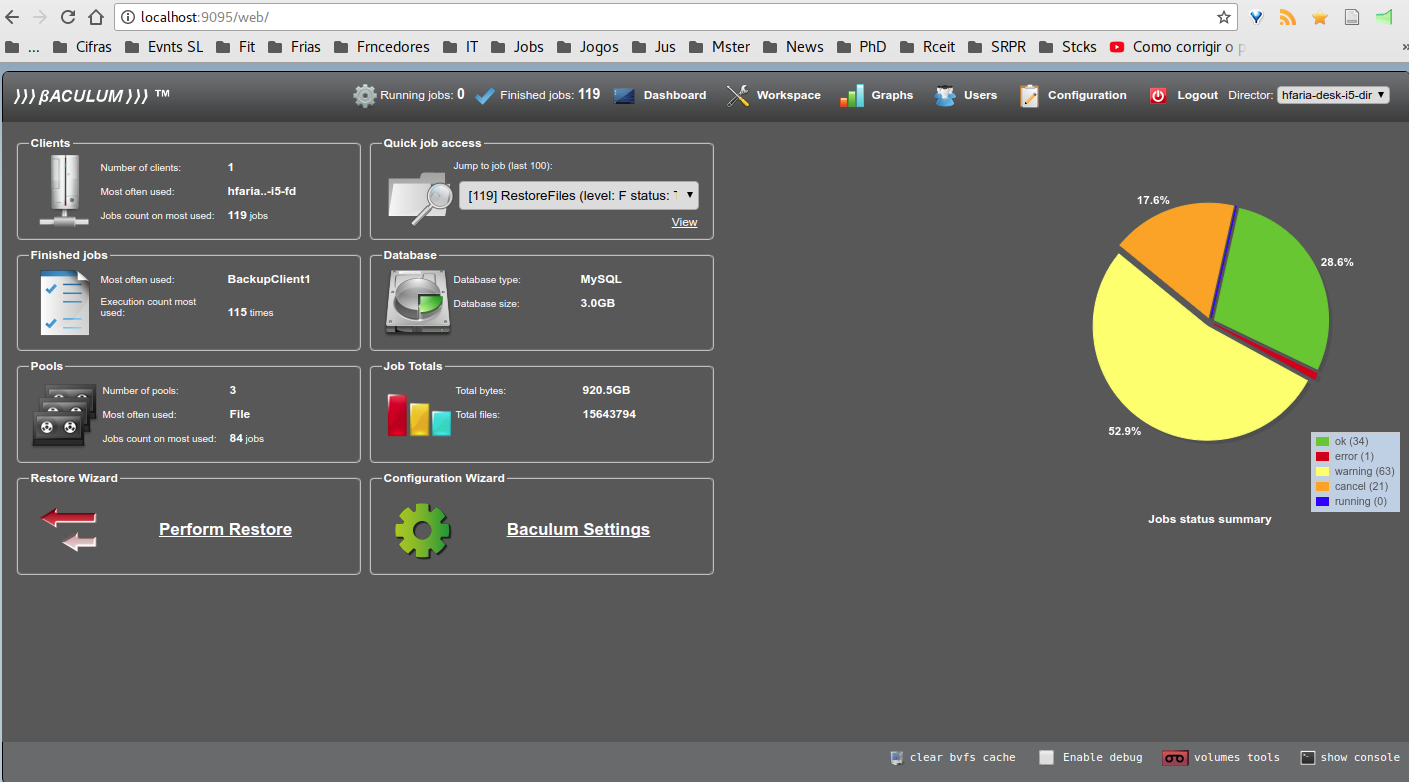This screenshot has width=1409, height=782.
Task: Open the Dashboard page
Action: (x=674, y=95)
